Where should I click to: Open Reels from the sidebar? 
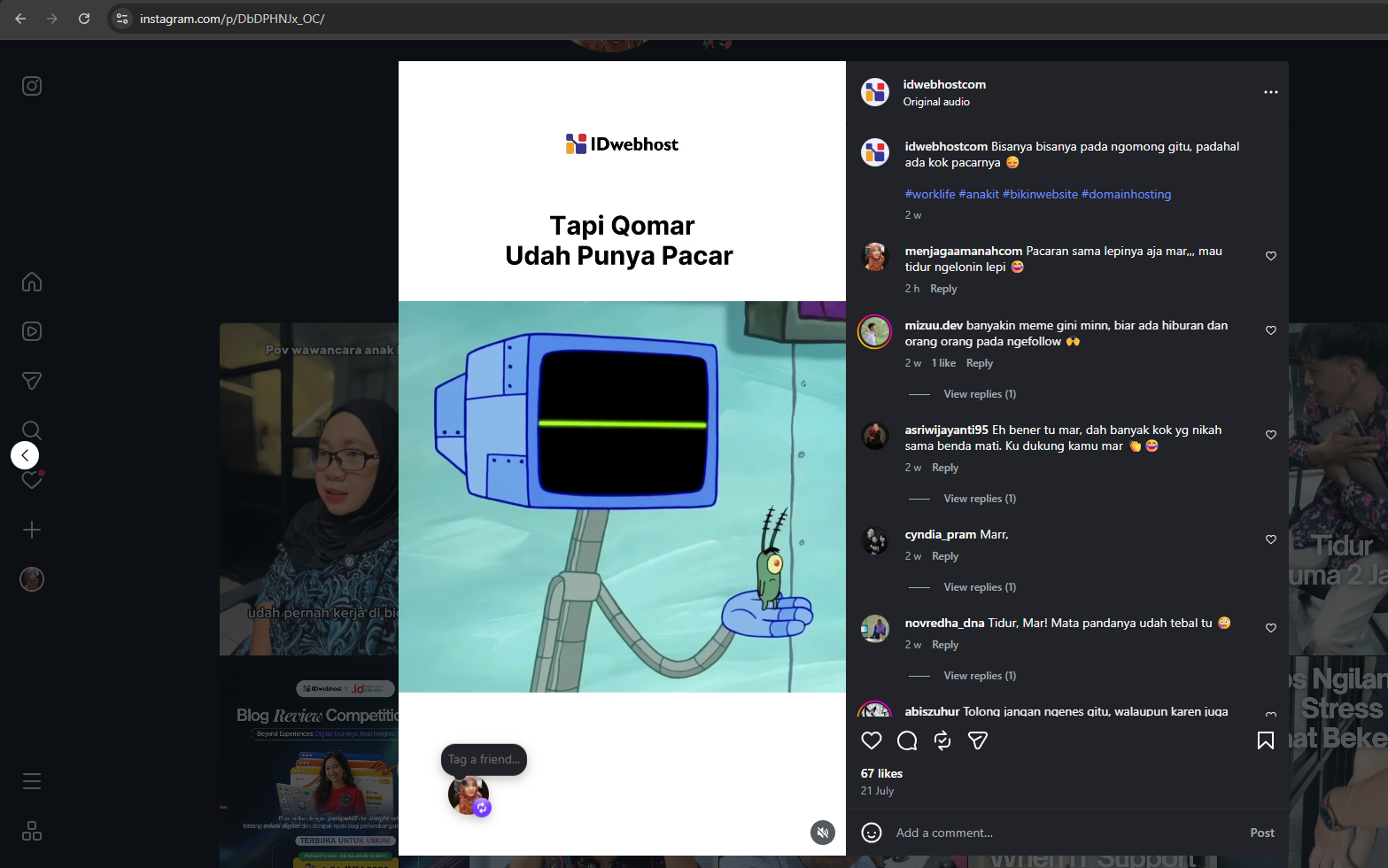tap(32, 331)
